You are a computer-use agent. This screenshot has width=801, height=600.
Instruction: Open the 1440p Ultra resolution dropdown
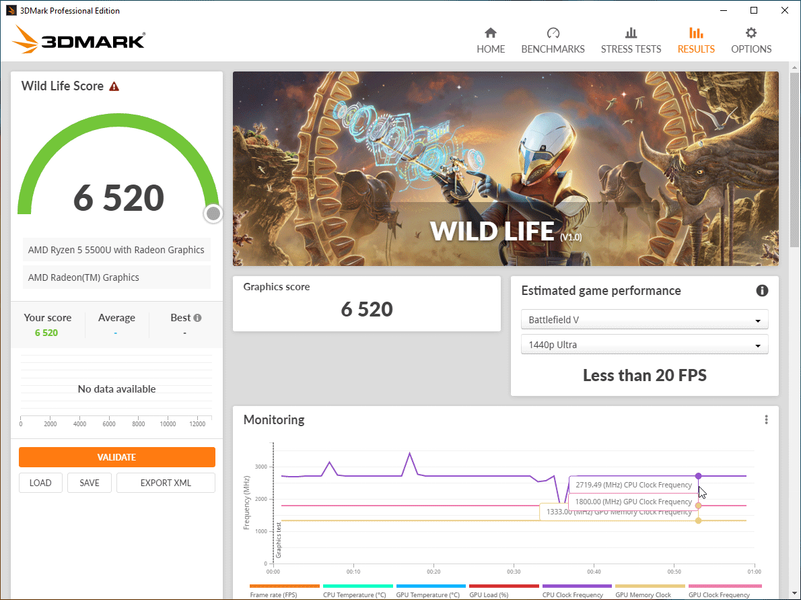click(644, 345)
